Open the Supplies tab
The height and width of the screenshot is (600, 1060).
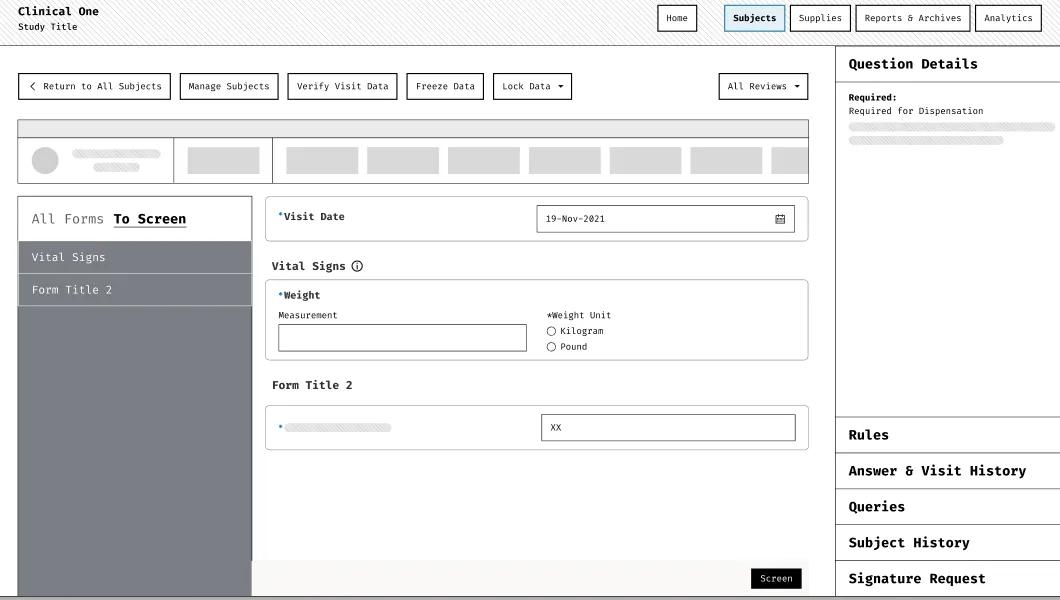tap(820, 18)
